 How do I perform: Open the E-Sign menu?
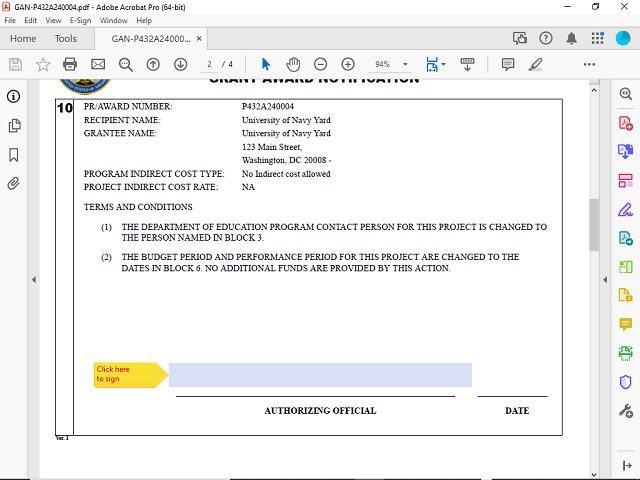pos(81,20)
